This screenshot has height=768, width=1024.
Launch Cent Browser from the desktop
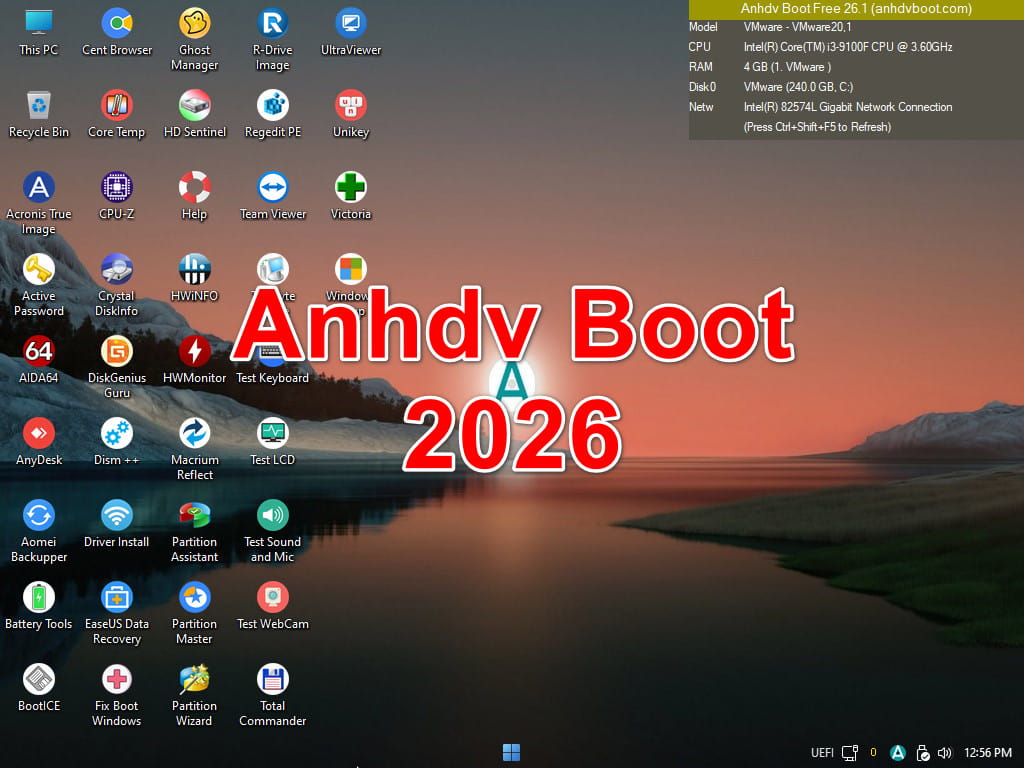(117, 32)
